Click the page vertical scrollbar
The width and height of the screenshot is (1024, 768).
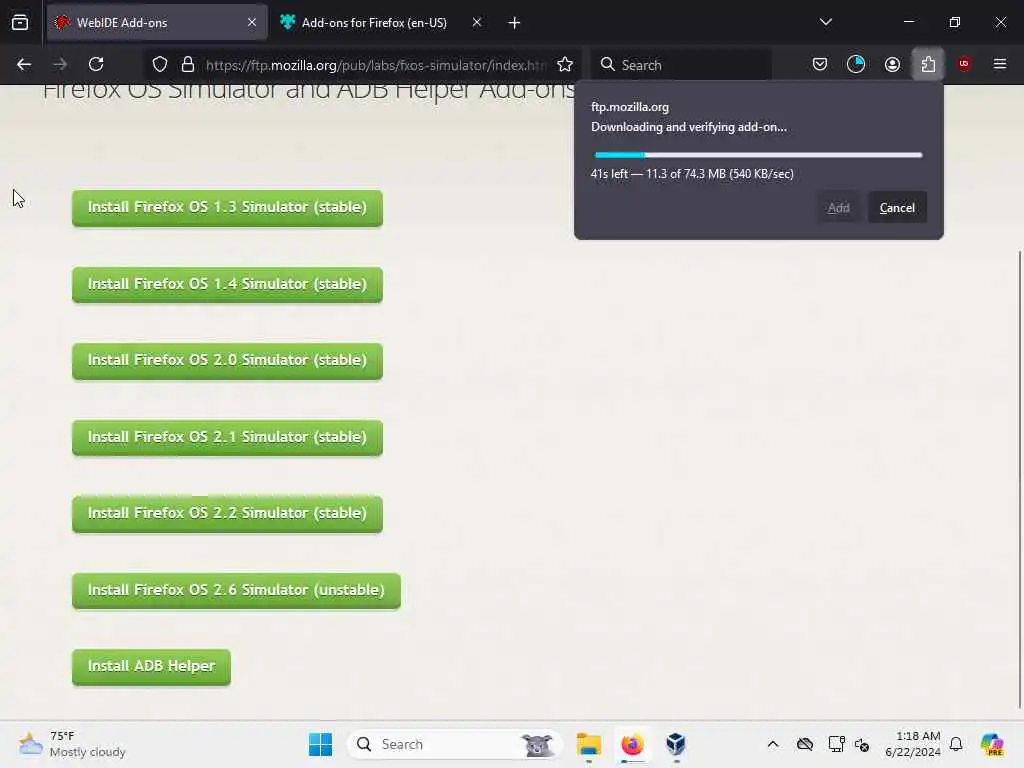1019,479
